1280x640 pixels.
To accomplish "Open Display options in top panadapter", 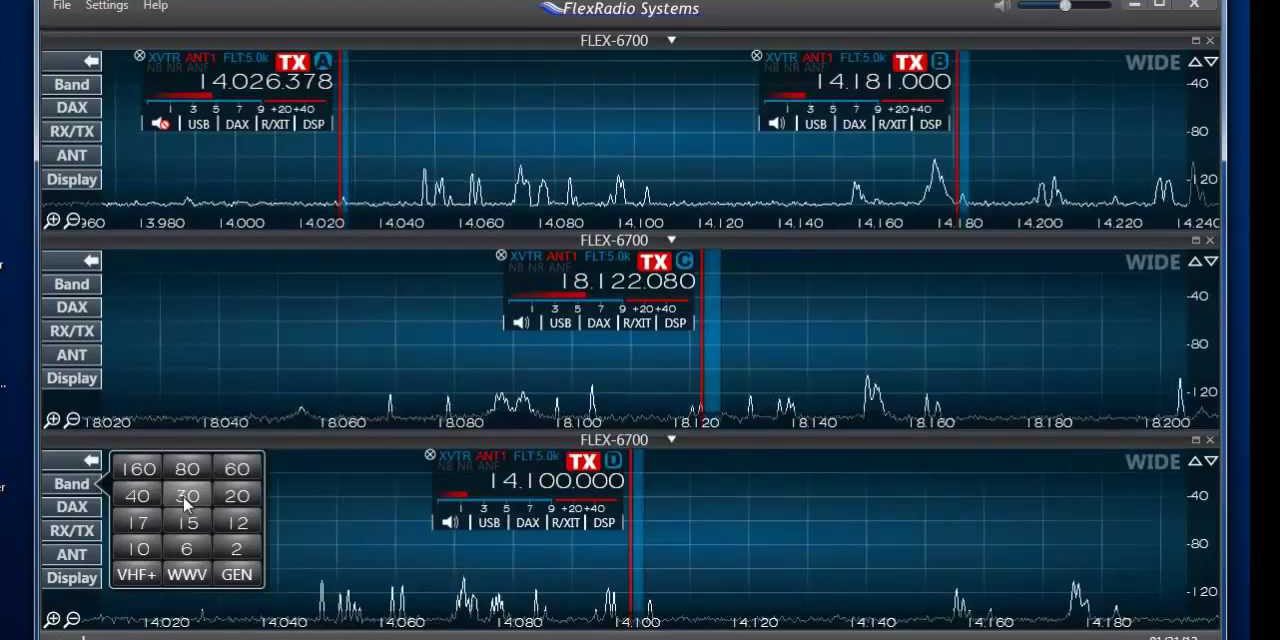I will (x=72, y=180).
